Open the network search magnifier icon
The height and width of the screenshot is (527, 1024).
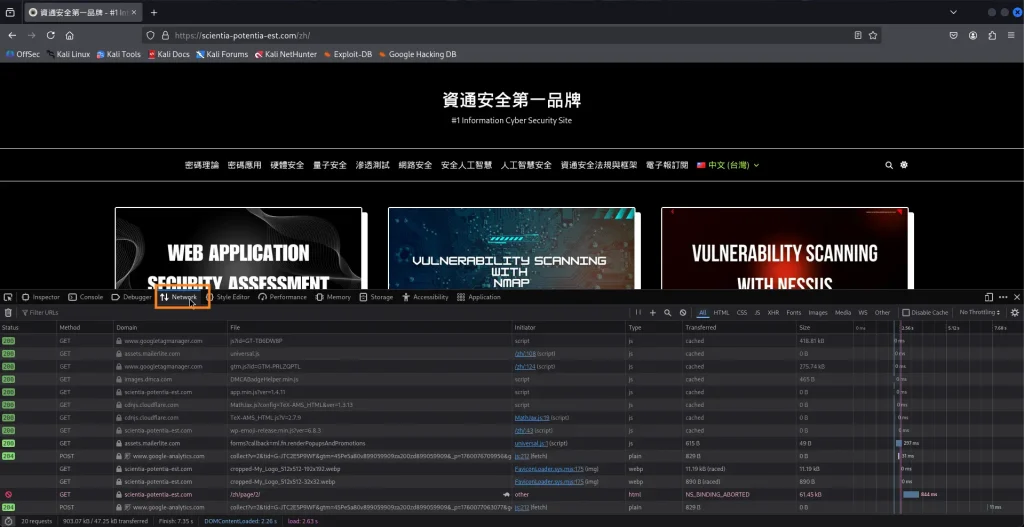tap(668, 313)
